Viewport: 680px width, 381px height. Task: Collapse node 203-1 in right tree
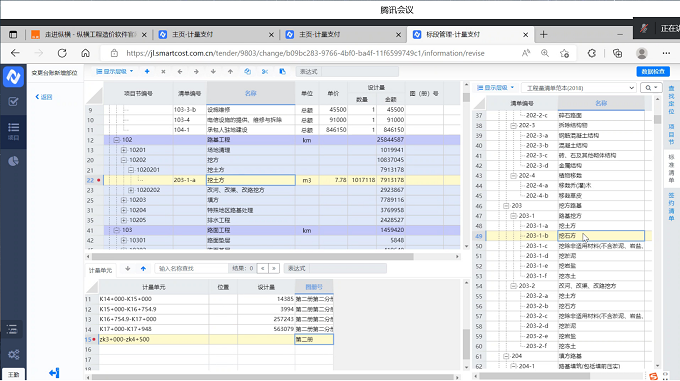(513, 216)
